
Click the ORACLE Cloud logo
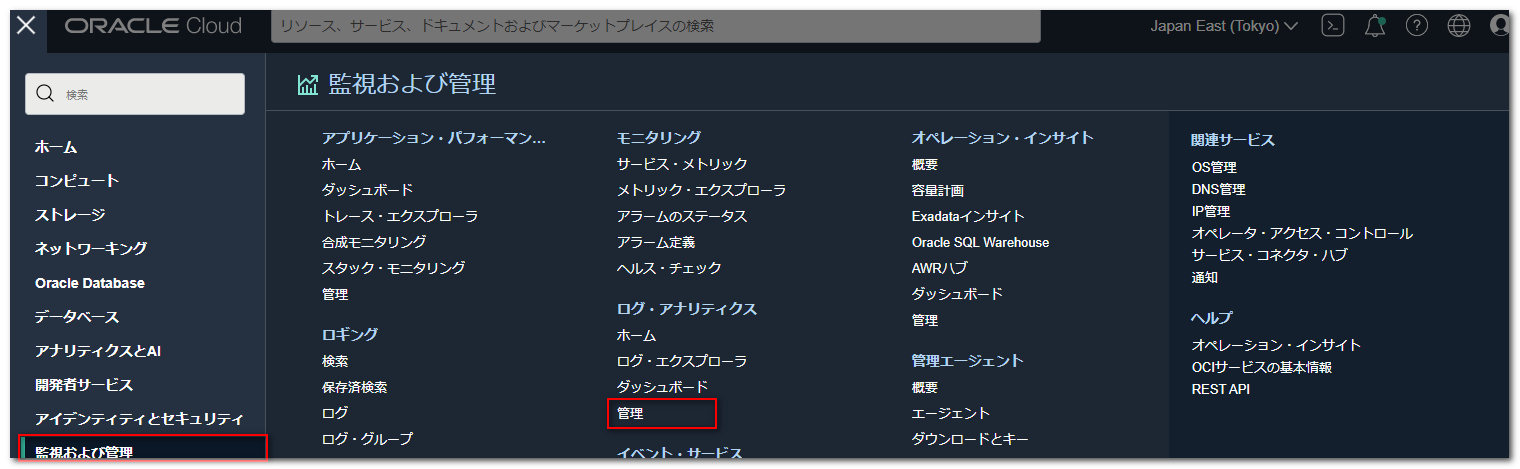click(153, 26)
